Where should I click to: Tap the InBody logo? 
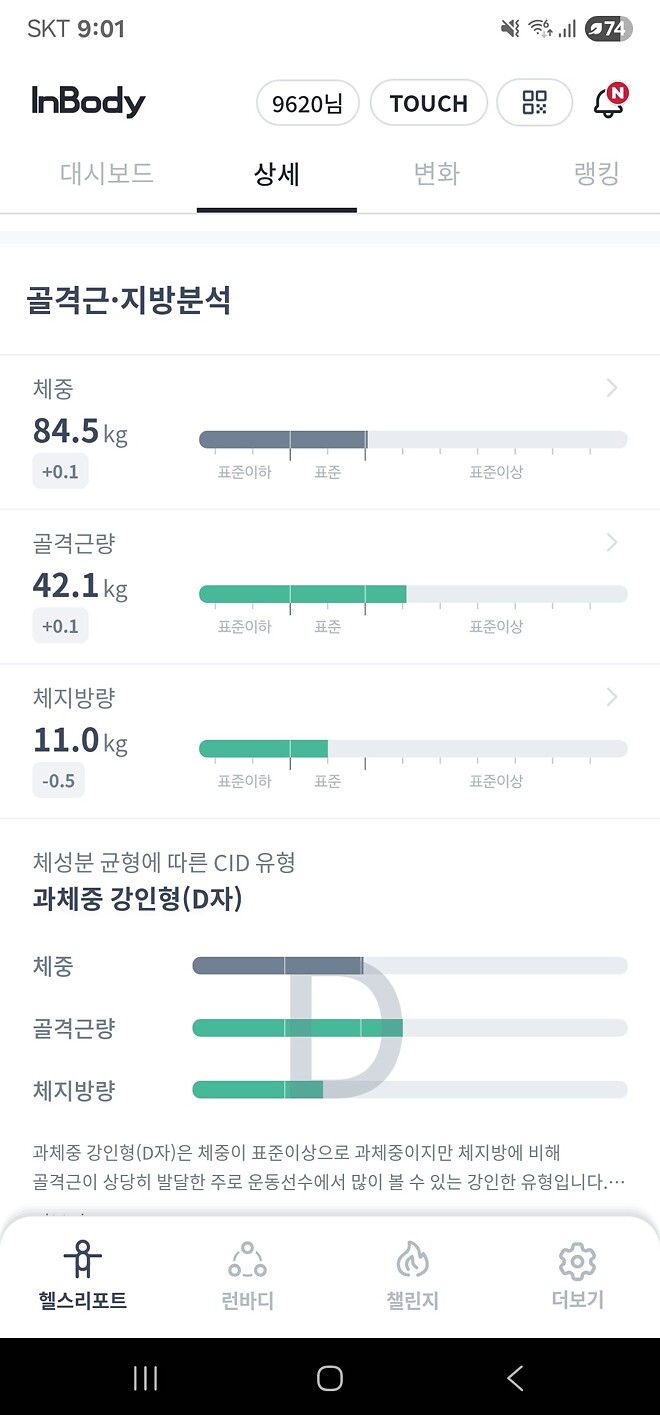[88, 102]
